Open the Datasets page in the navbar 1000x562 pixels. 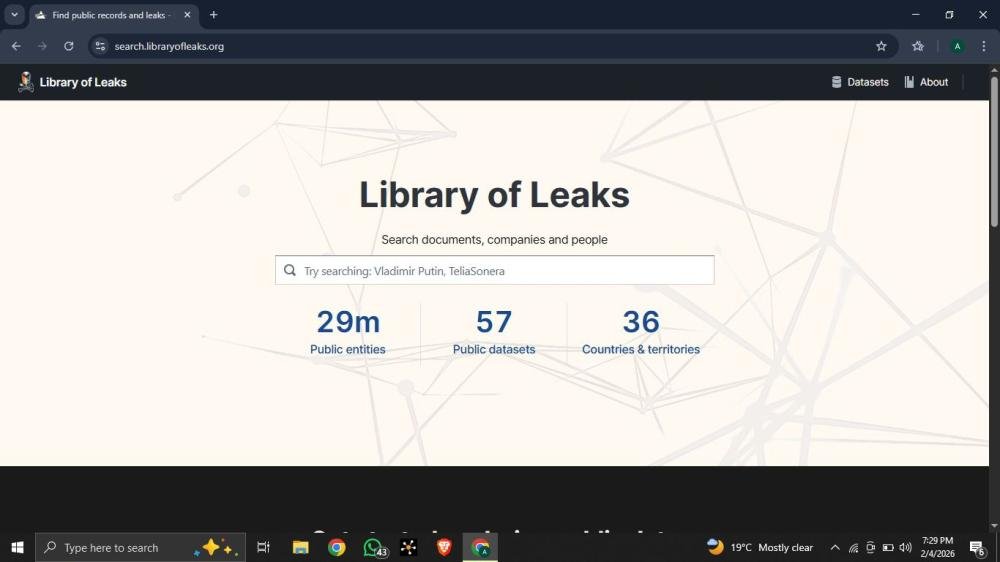pyautogui.click(x=860, y=82)
